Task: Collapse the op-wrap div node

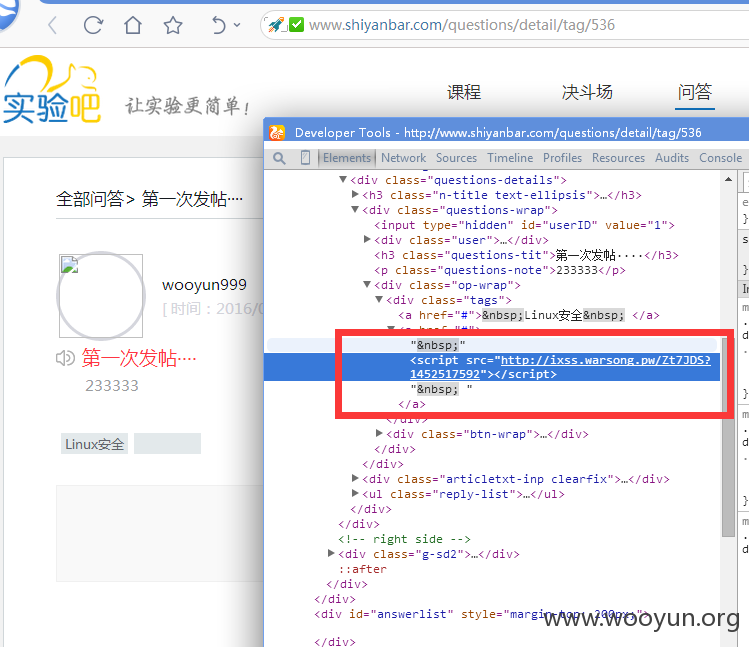Action: (367, 284)
